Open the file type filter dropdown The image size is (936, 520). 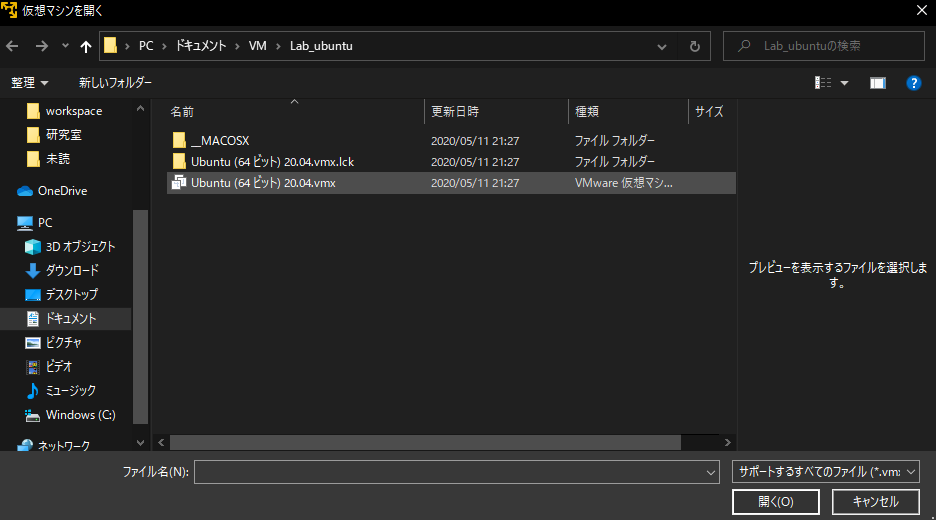825,472
